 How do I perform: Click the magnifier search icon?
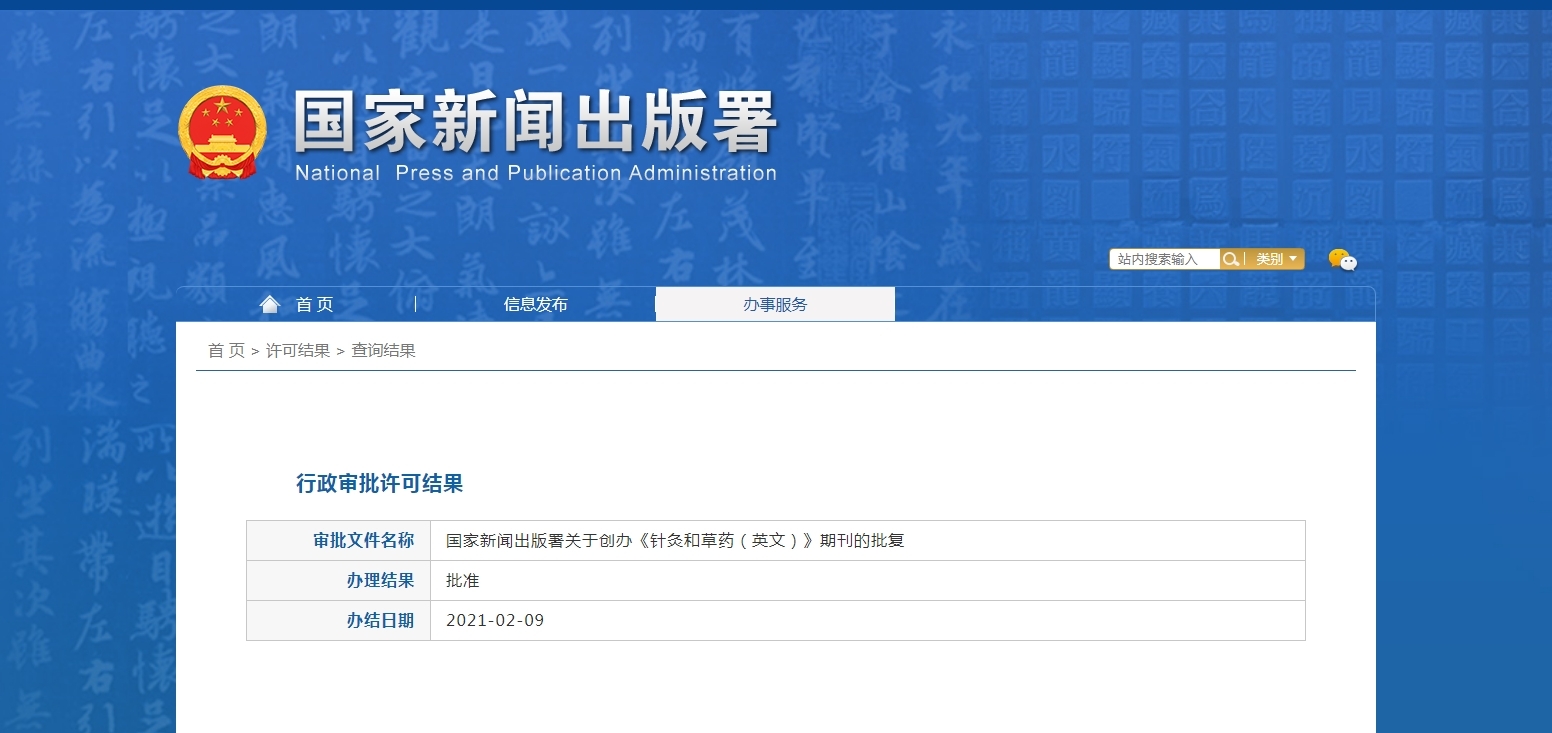pyautogui.click(x=1231, y=259)
